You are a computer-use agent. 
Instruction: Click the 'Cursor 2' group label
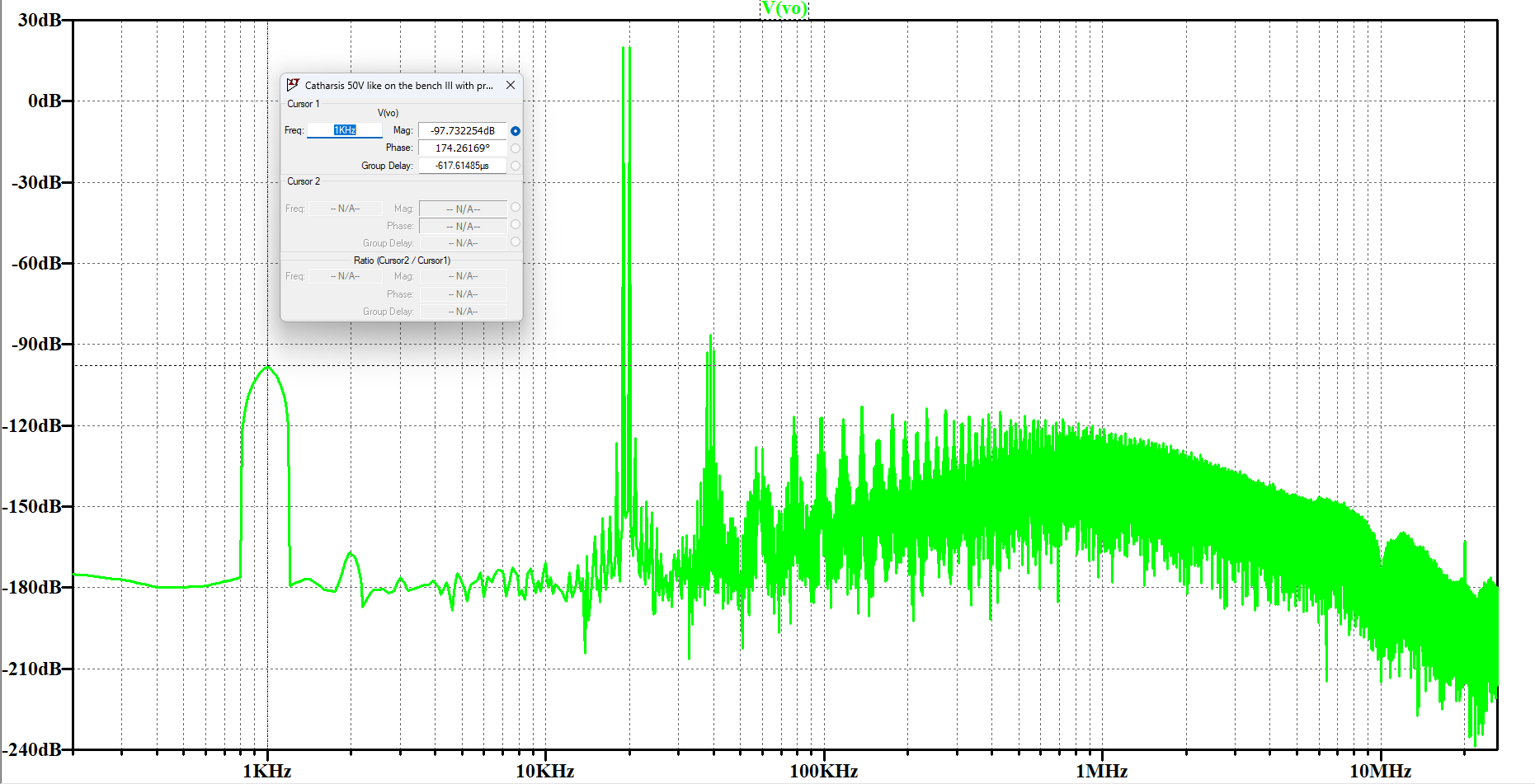(303, 181)
